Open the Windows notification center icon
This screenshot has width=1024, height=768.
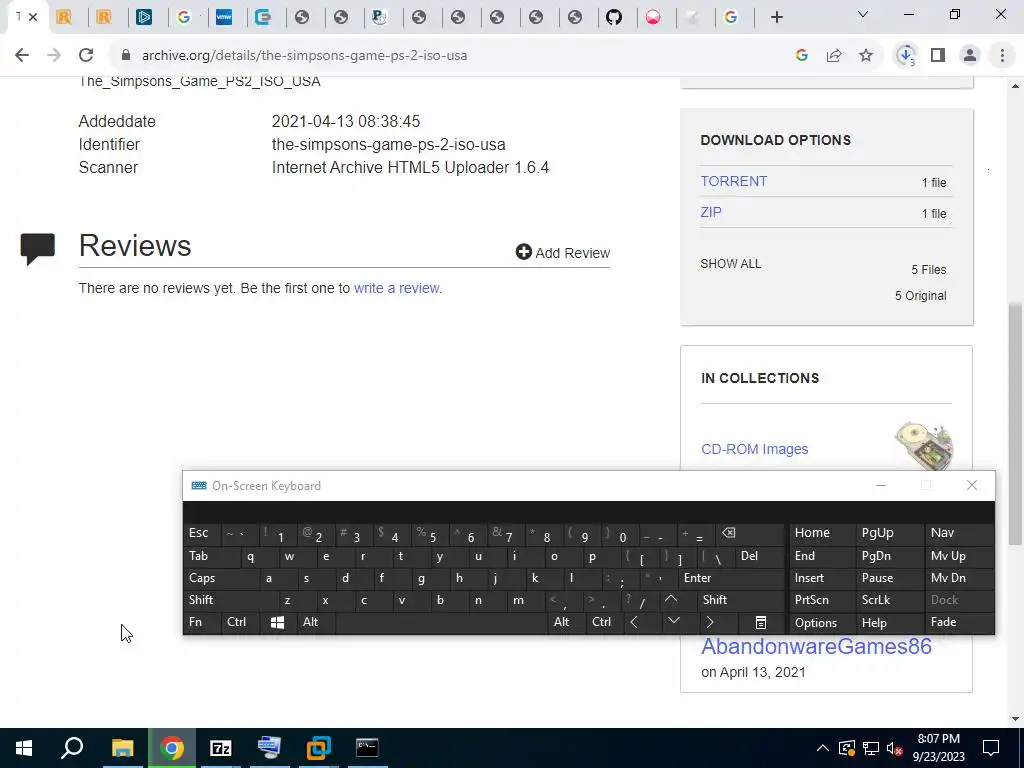click(x=991, y=748)
